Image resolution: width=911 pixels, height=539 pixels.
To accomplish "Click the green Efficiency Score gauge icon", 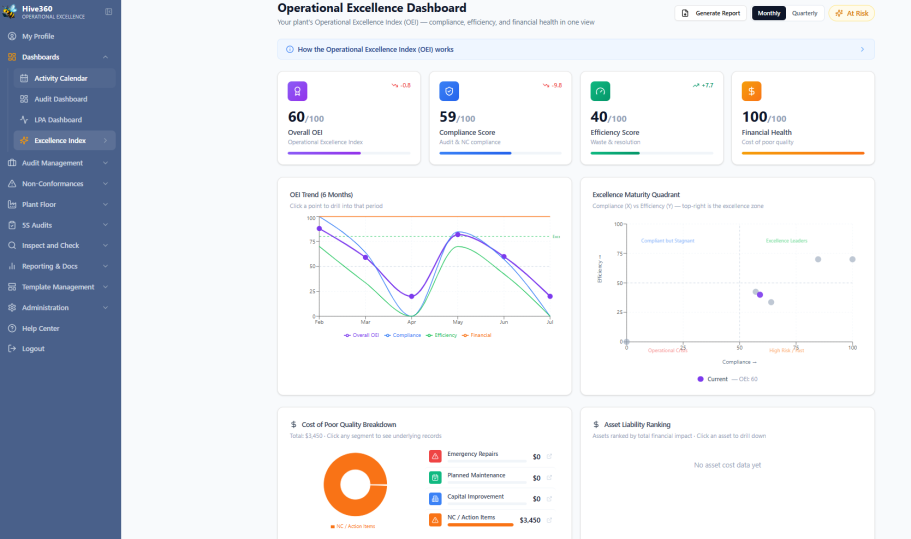I will click(x=600, y=91).
